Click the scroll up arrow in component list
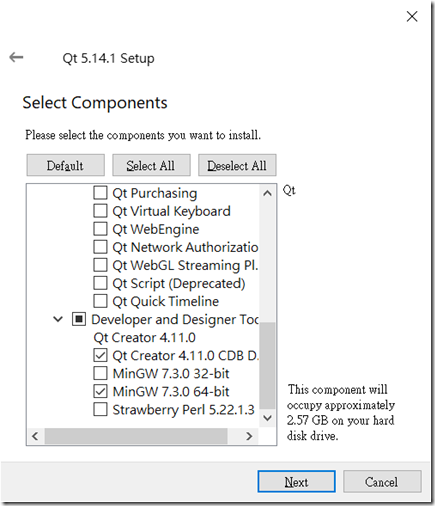This screenshot has height=506, width=435. [267, 193]
